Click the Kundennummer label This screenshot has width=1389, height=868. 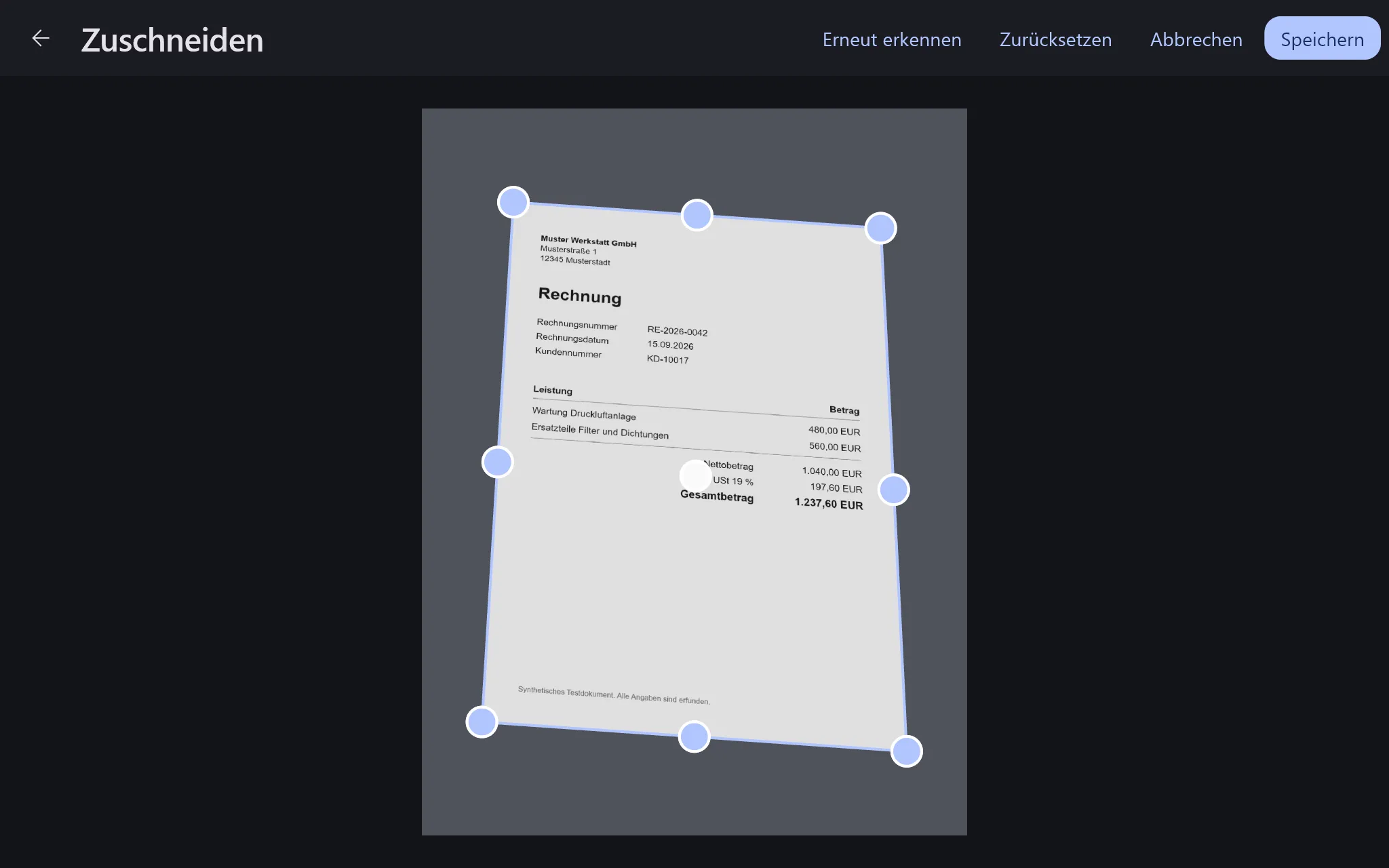568,353
